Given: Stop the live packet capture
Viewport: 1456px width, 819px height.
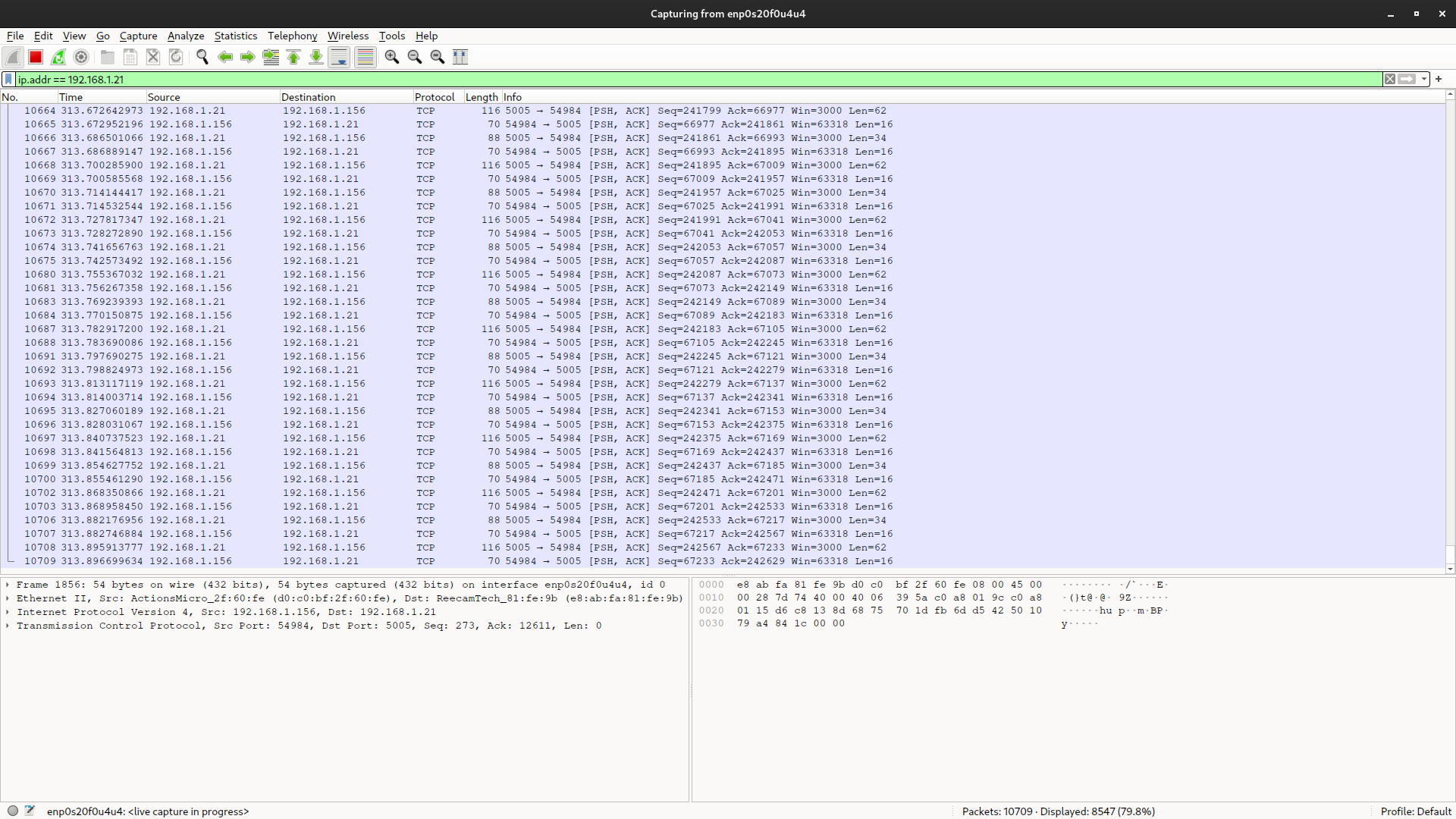Looking at the screenshot, I should point(35,57).
